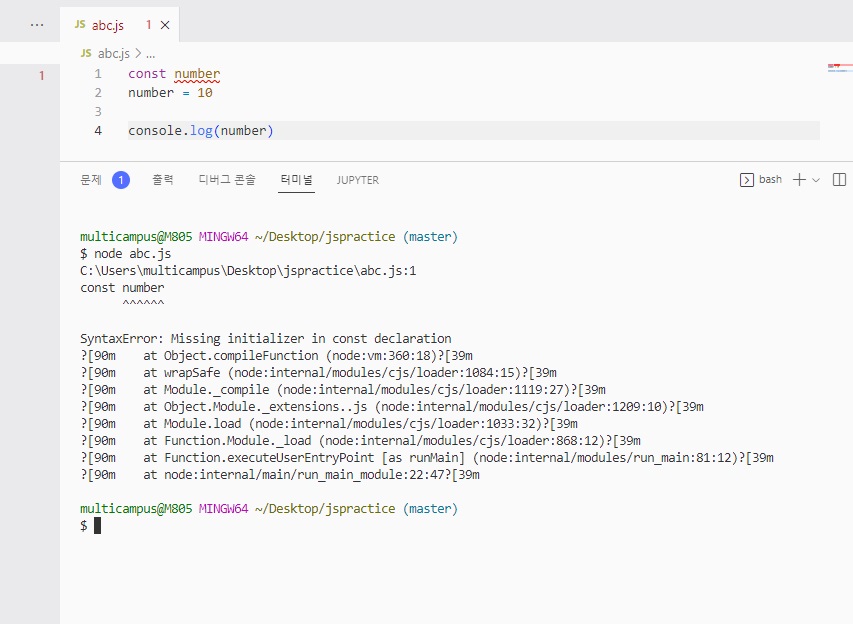The image size is (853, 624).
Task: Click the problems count badge showing 1
Action: pyautogui.click(x=121, y=180)
